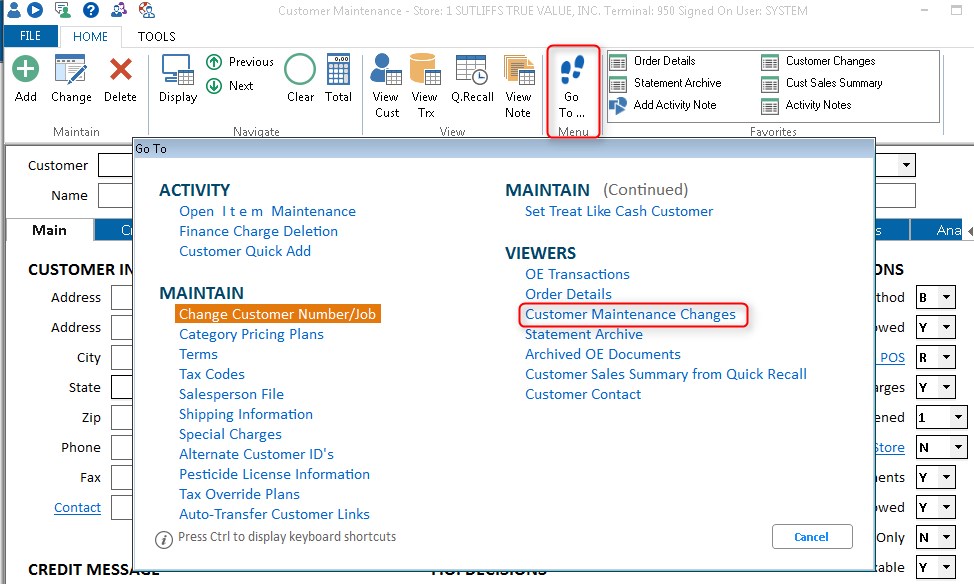
Task: Open the Display screen icon
Action: point(177,72)
